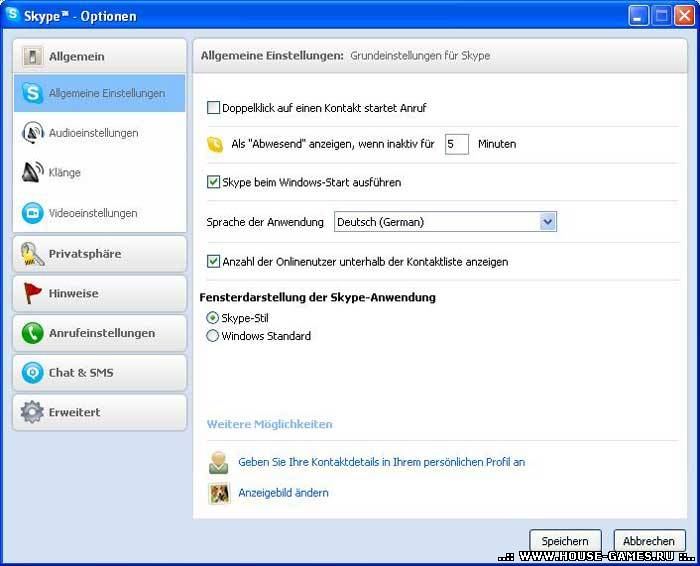
Task: Open the Chat & SMS section
Action: click(x=100, y=373)
